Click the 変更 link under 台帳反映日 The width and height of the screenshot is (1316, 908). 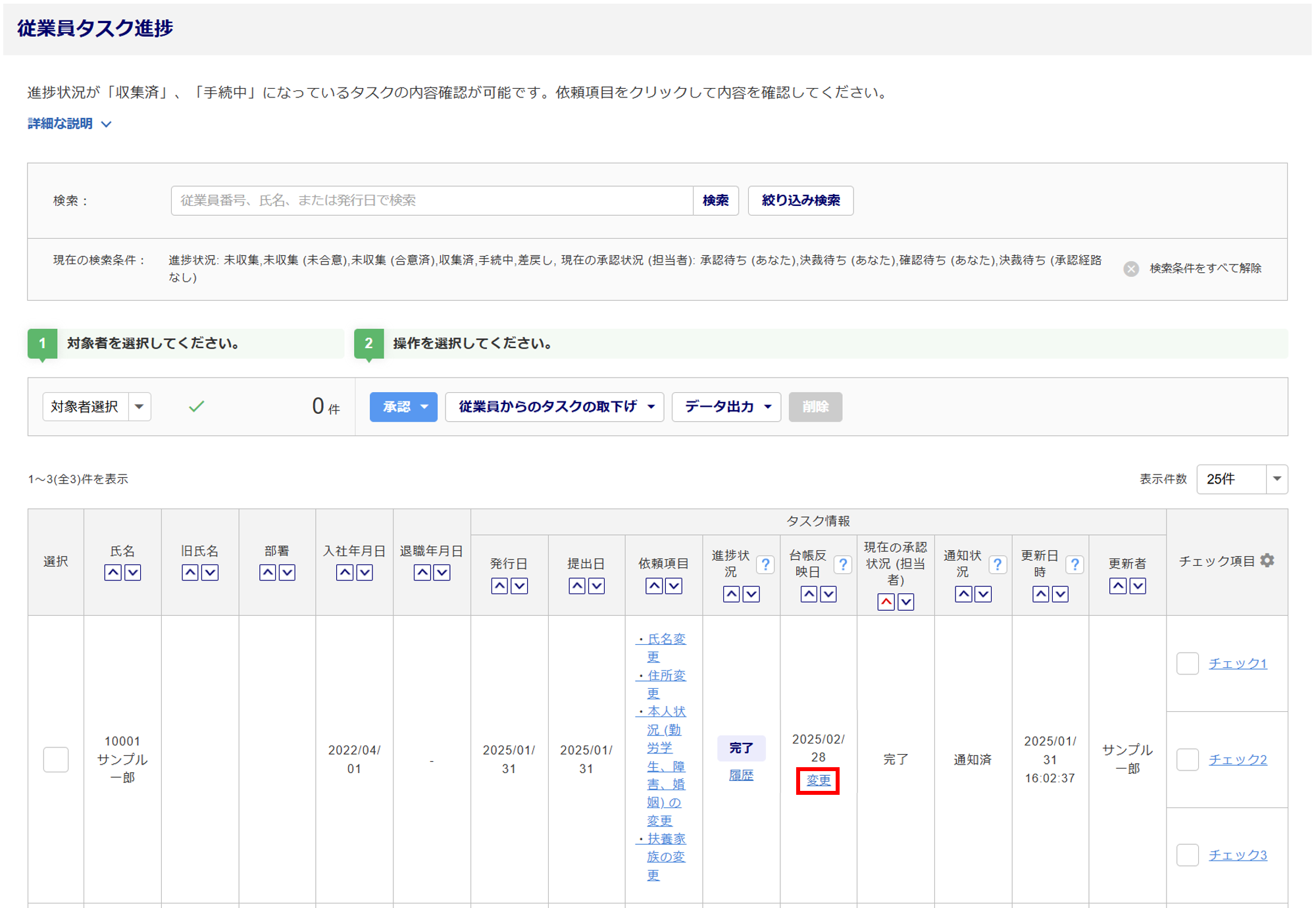click(818, 780)
